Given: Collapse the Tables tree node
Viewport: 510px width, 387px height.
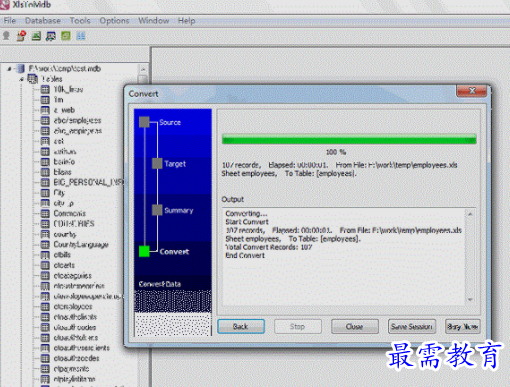Looking at the screenshot, I should (x=21, y=79).
